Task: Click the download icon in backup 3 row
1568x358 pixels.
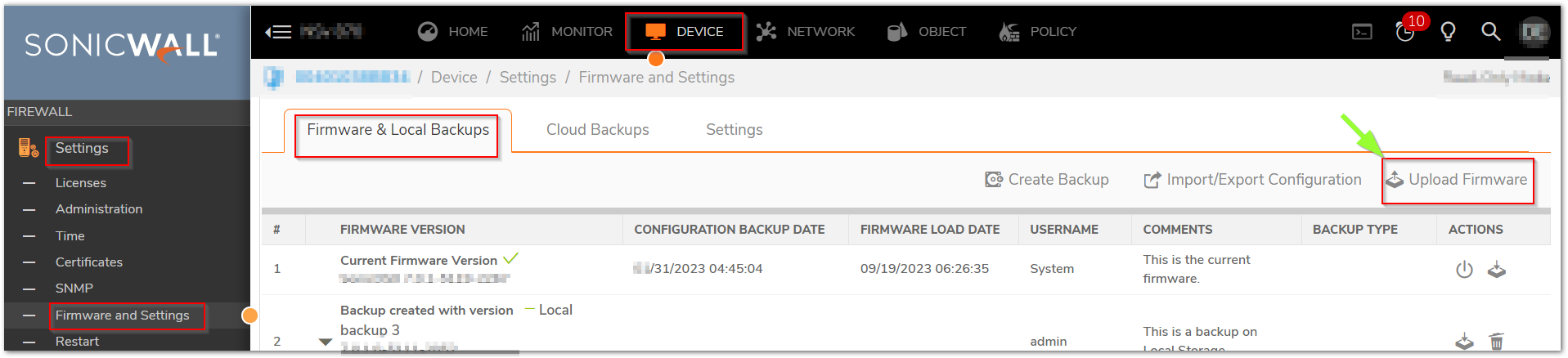Action: [1464, 342]
